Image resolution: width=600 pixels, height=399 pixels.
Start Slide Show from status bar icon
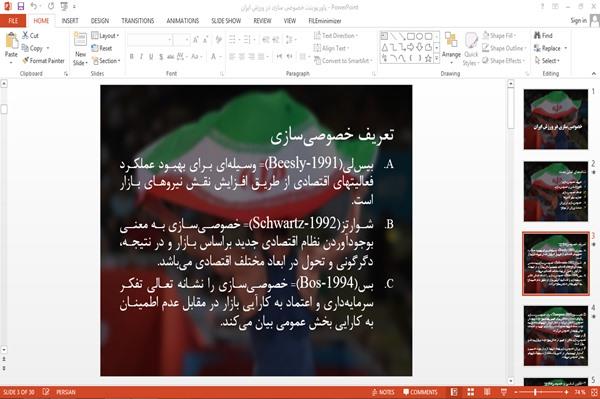click(504, 392)
